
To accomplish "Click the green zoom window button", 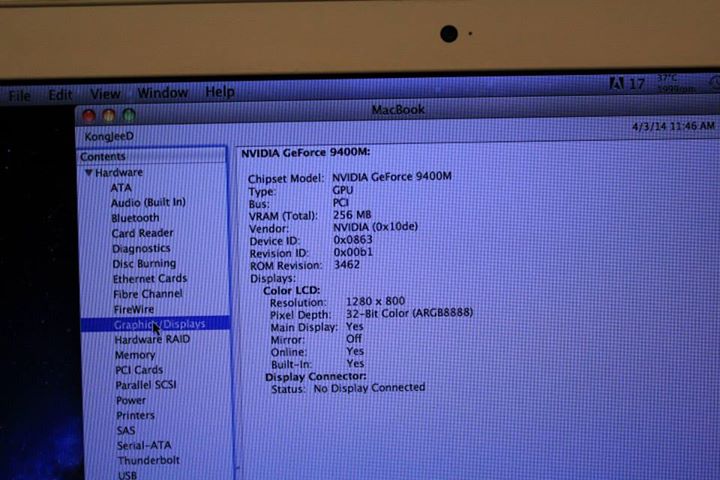I will (x=129, y=115).
